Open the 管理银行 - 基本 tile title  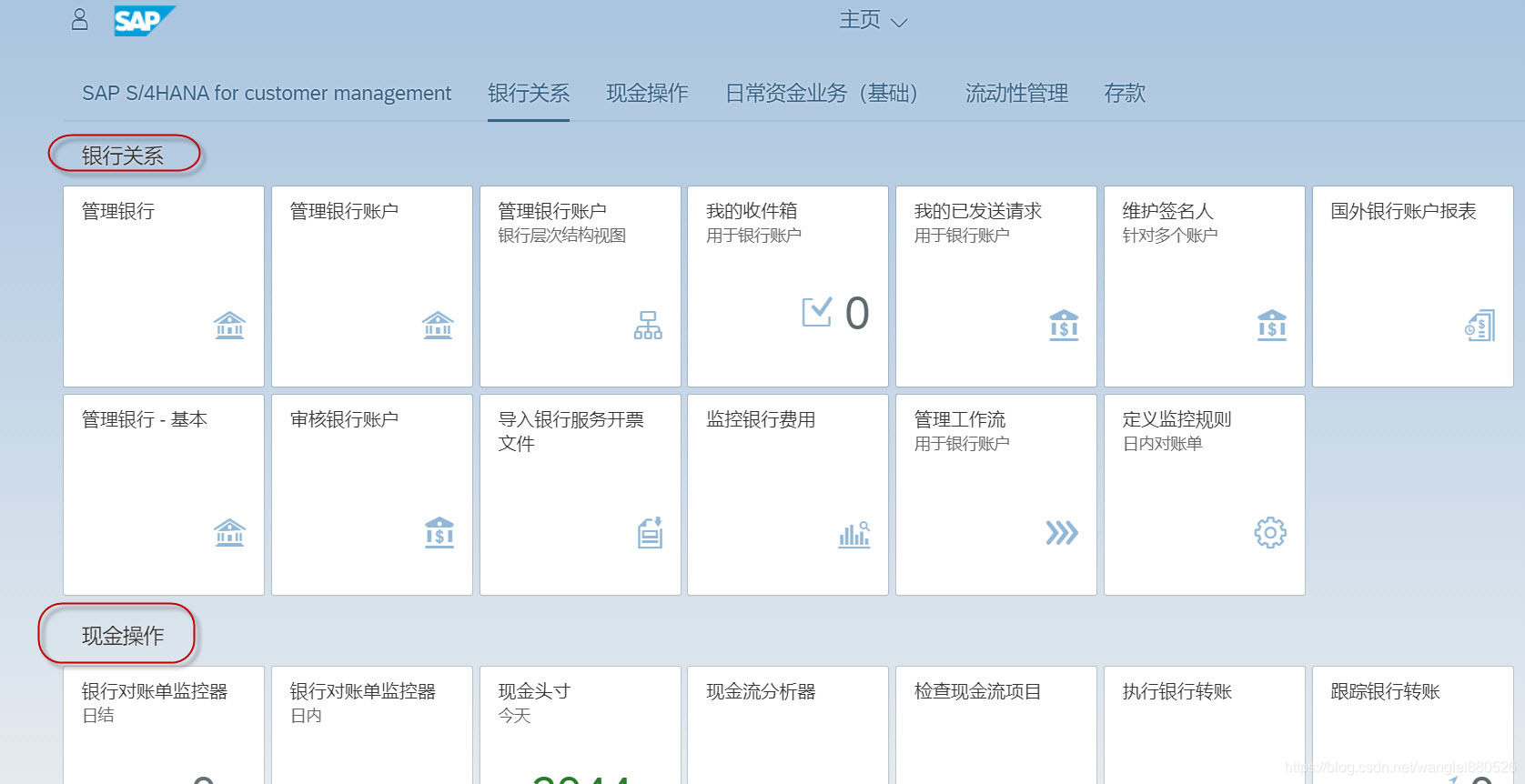coord(145,419)
